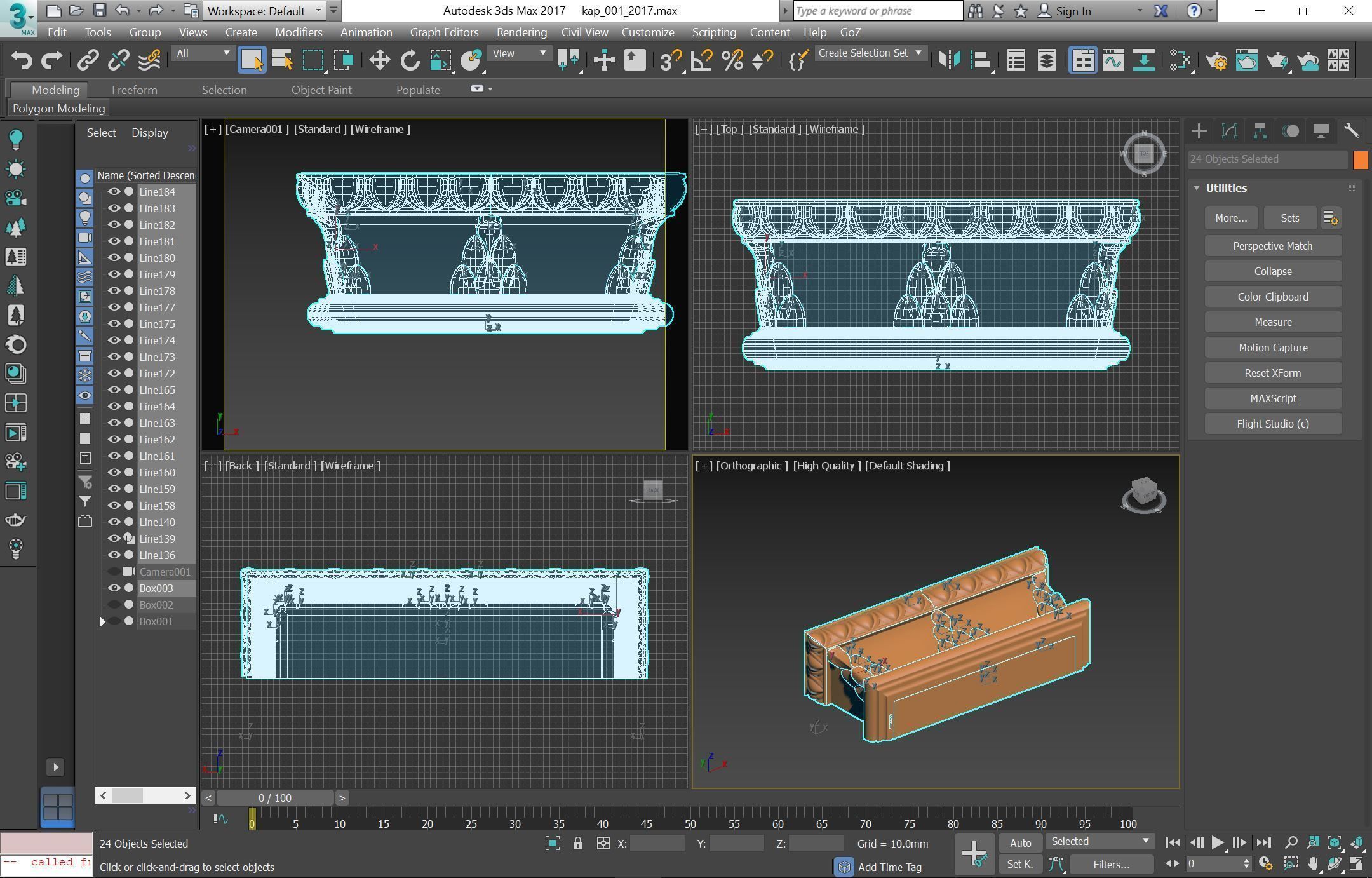Choose the Select and Rotate tool

pos(410,60)
